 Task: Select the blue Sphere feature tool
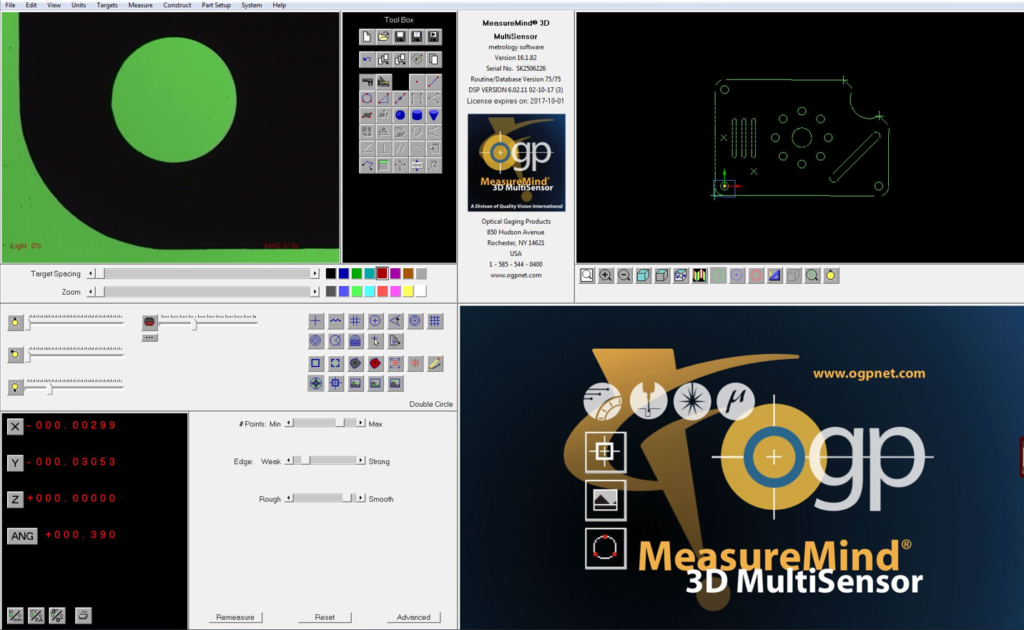(x=400, y=115)
